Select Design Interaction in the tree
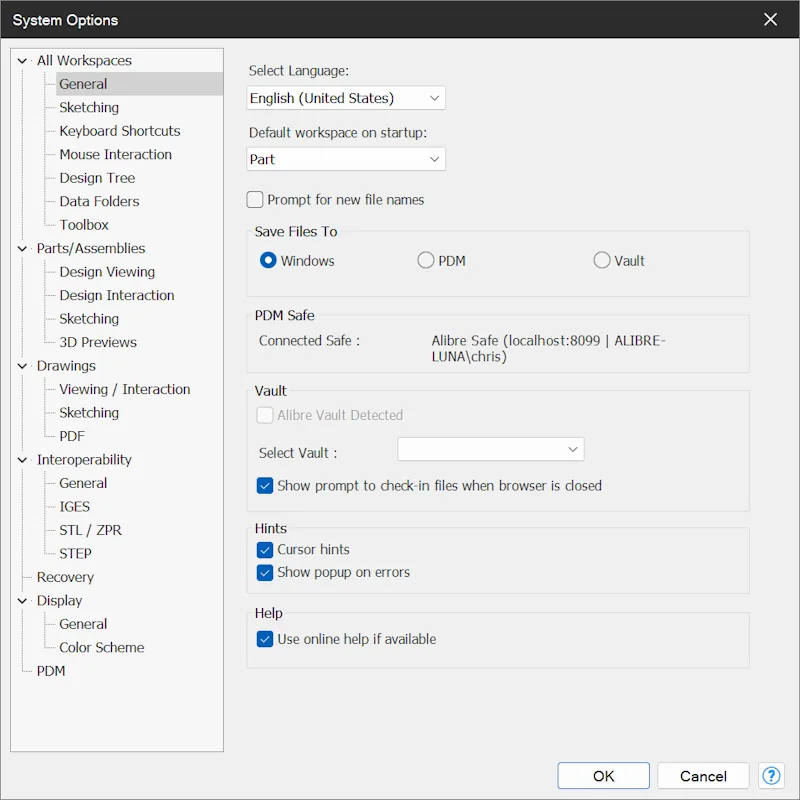Image resolution: width=800 pixels, height=800 pixels. [117, 295]
